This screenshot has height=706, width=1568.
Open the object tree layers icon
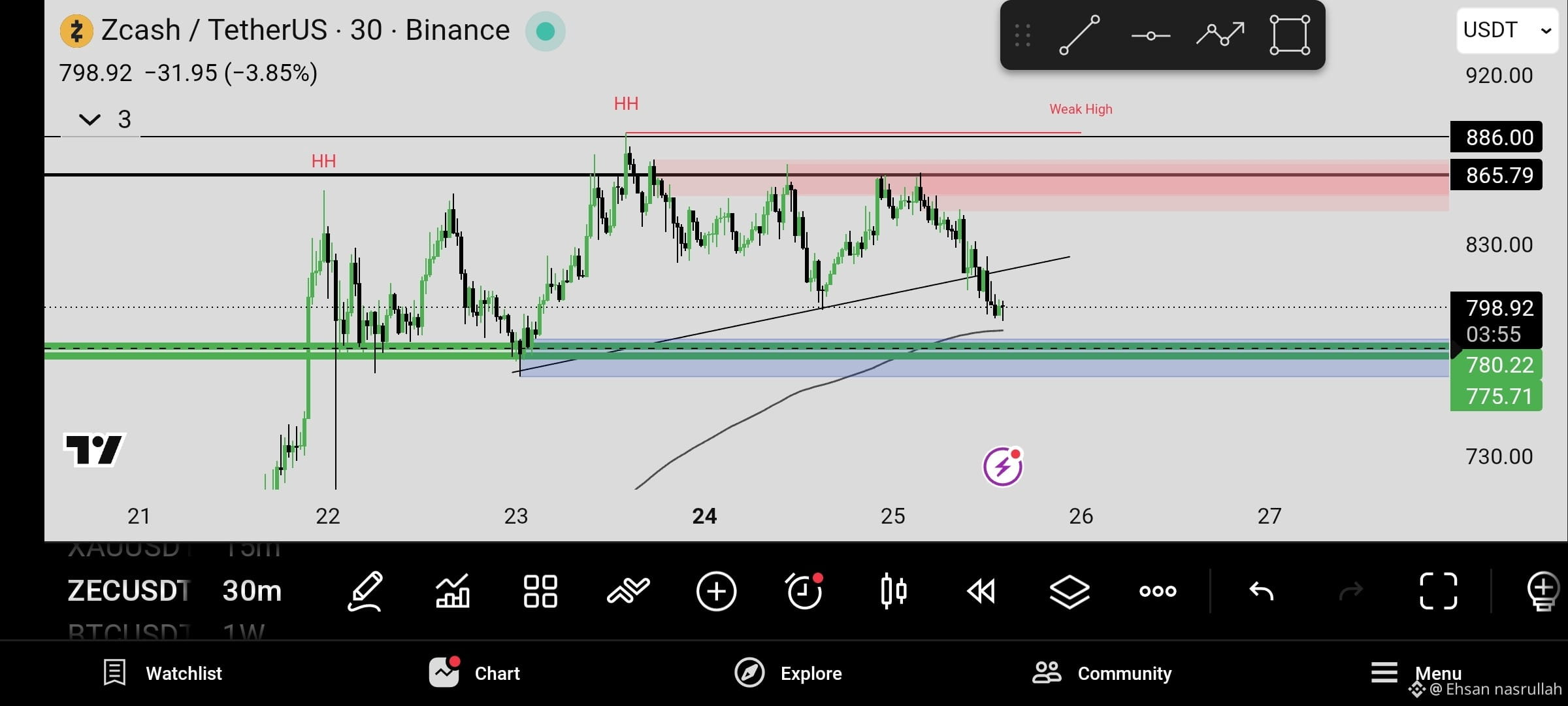pos(1070,592)
